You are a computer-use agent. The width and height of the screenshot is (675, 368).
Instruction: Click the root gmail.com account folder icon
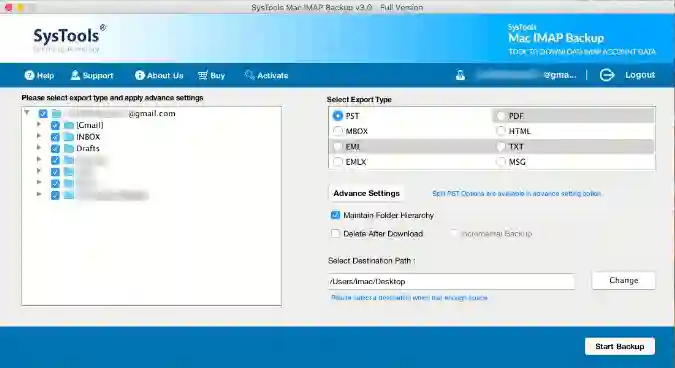(x=56, y=114)
